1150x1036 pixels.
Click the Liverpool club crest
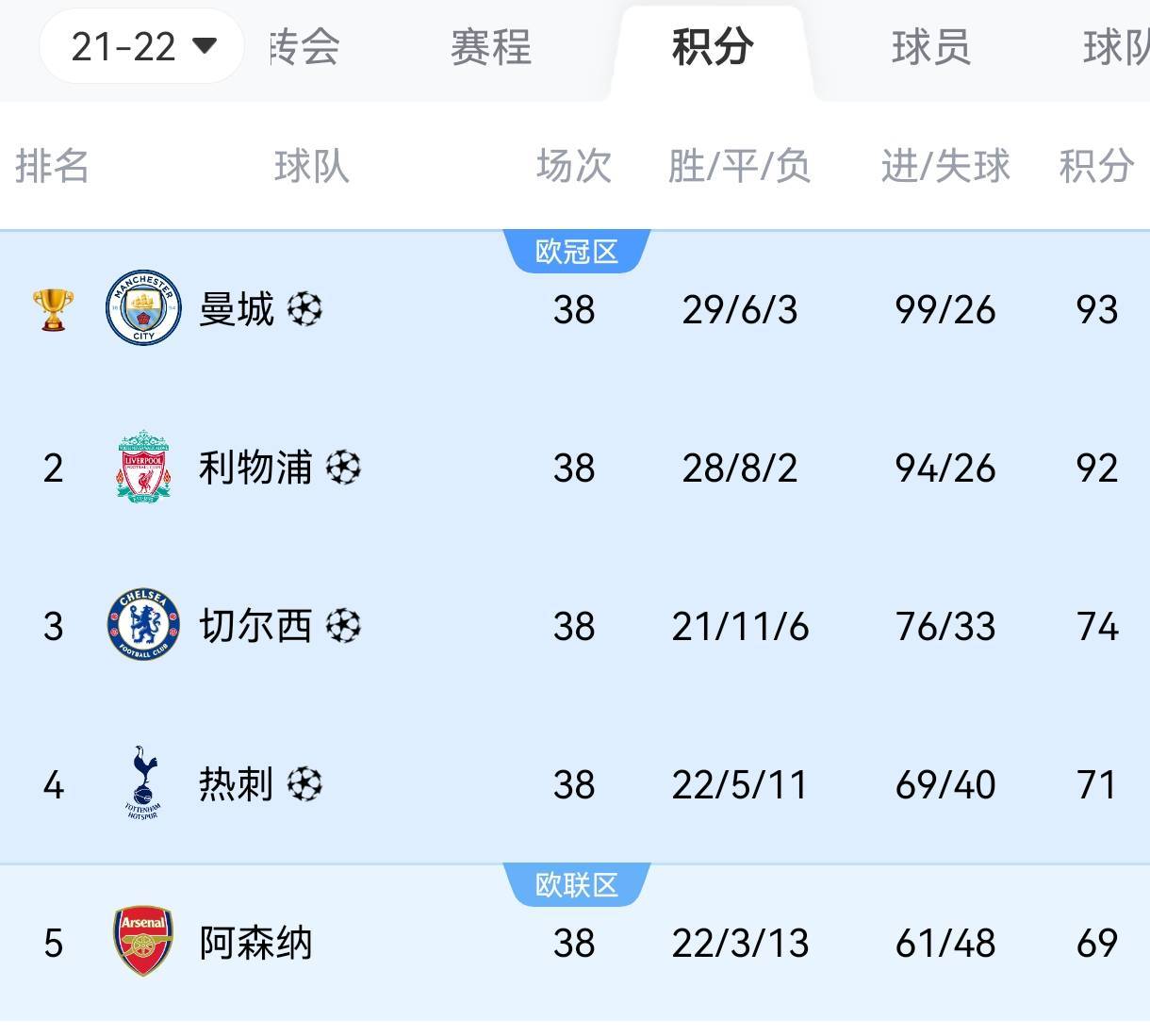143,468
